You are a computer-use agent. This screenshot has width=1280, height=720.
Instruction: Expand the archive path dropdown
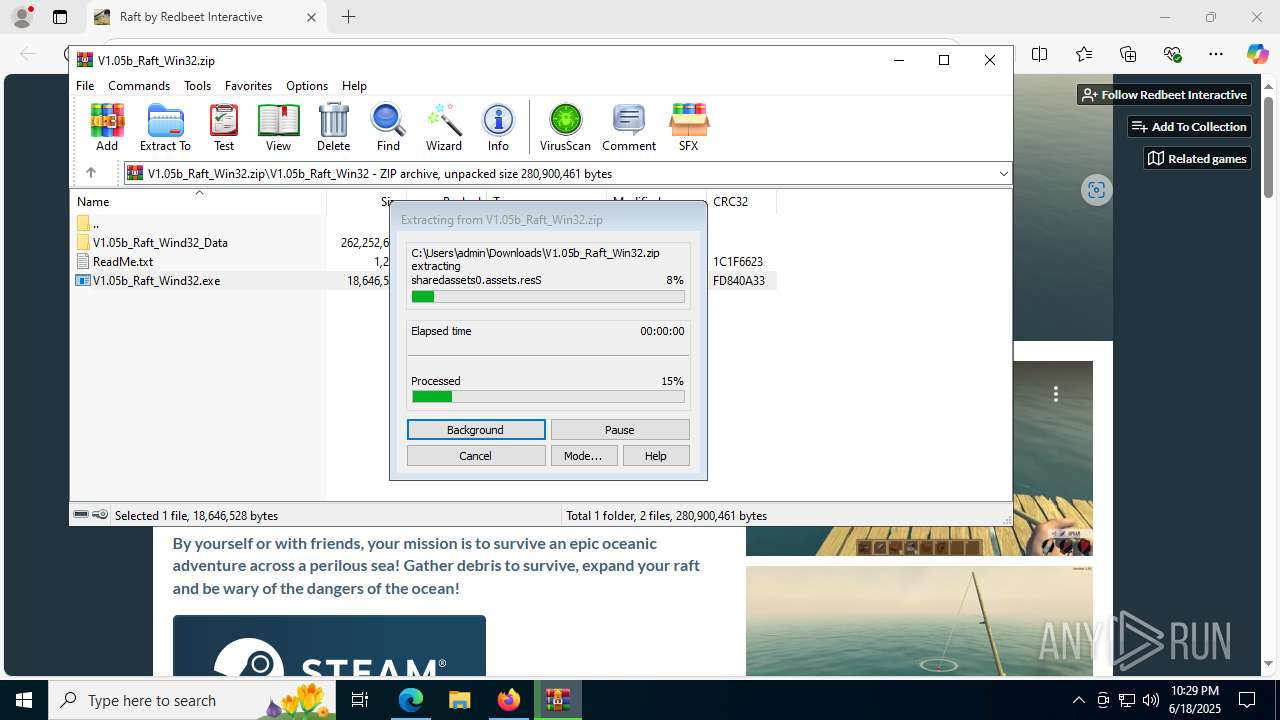1003,174
